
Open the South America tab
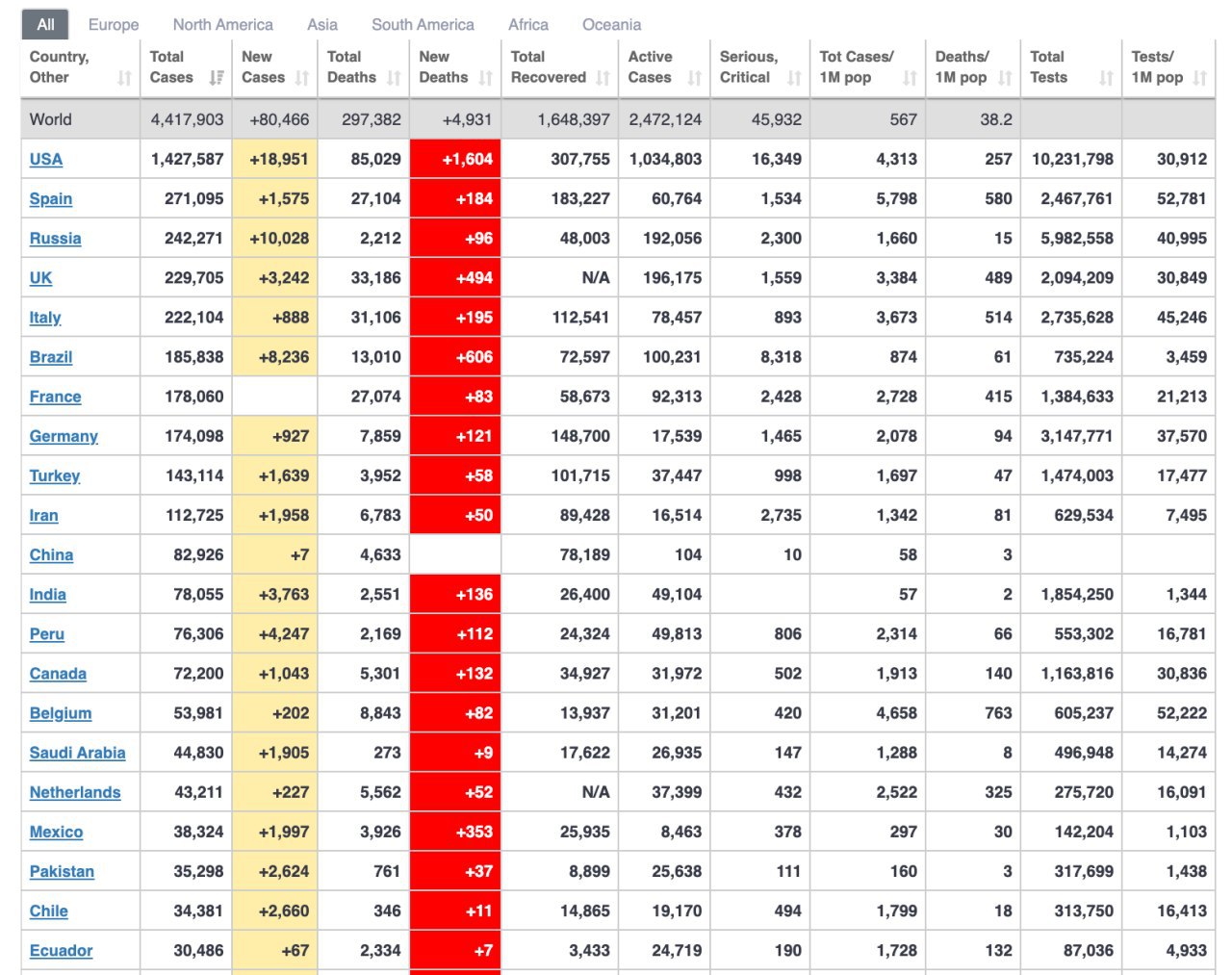click(x=423, y=25)
